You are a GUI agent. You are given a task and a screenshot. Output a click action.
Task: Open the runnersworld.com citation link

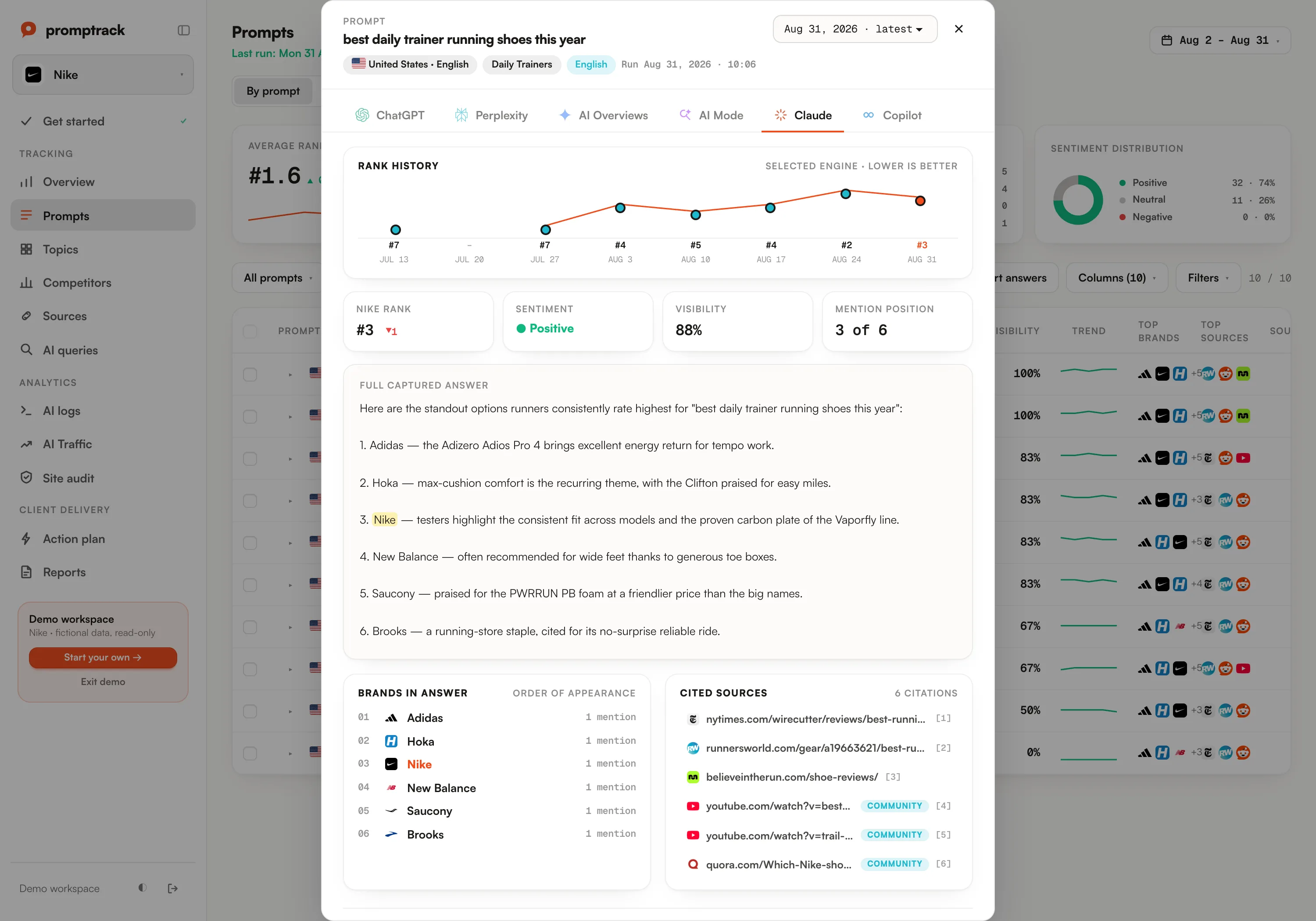click(x=815, y=748)
